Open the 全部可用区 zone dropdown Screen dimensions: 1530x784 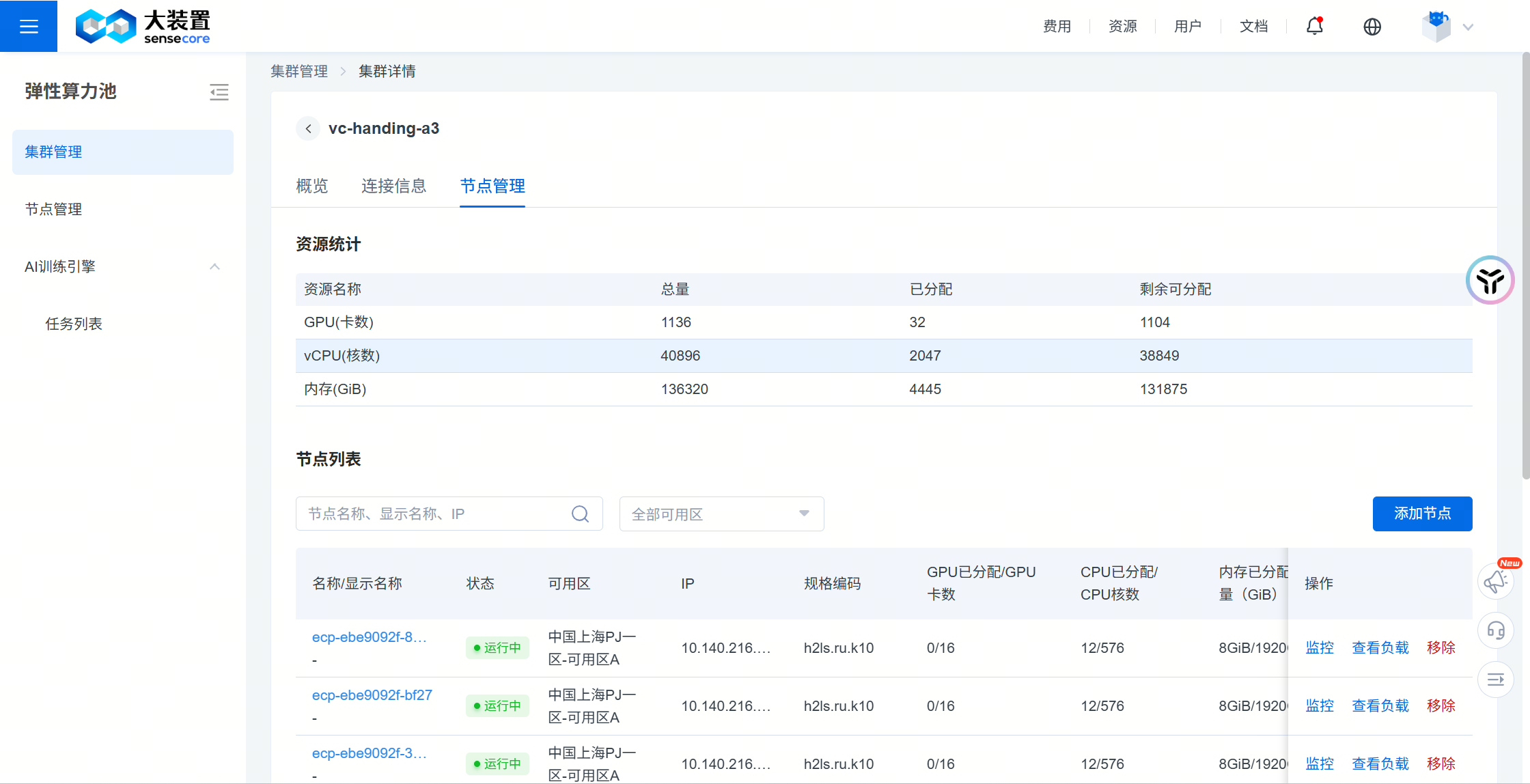[x=721, y=514]
